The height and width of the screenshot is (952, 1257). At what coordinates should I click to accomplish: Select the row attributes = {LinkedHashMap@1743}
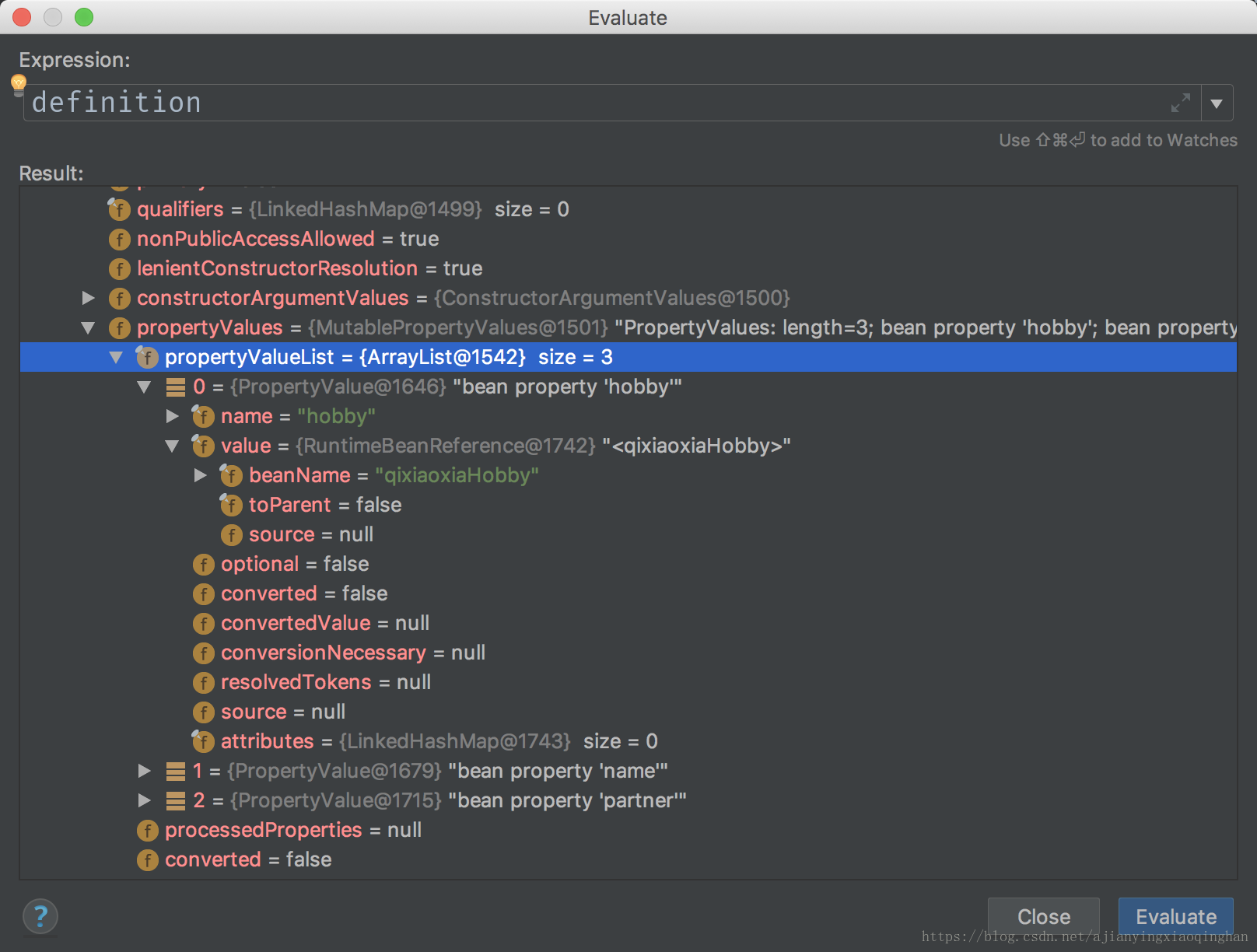(628, 741)
